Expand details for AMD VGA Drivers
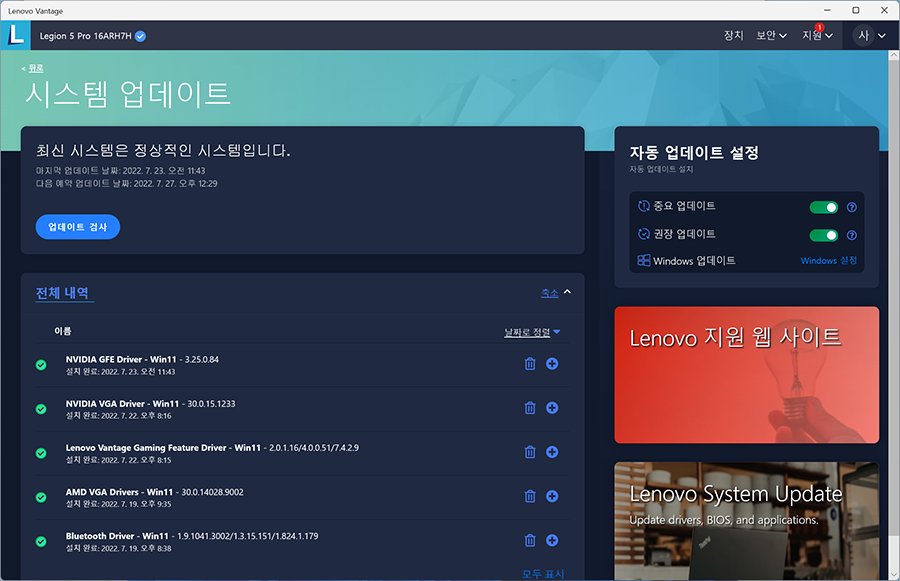The image size is (900, 581). click(x=552, y=496)
